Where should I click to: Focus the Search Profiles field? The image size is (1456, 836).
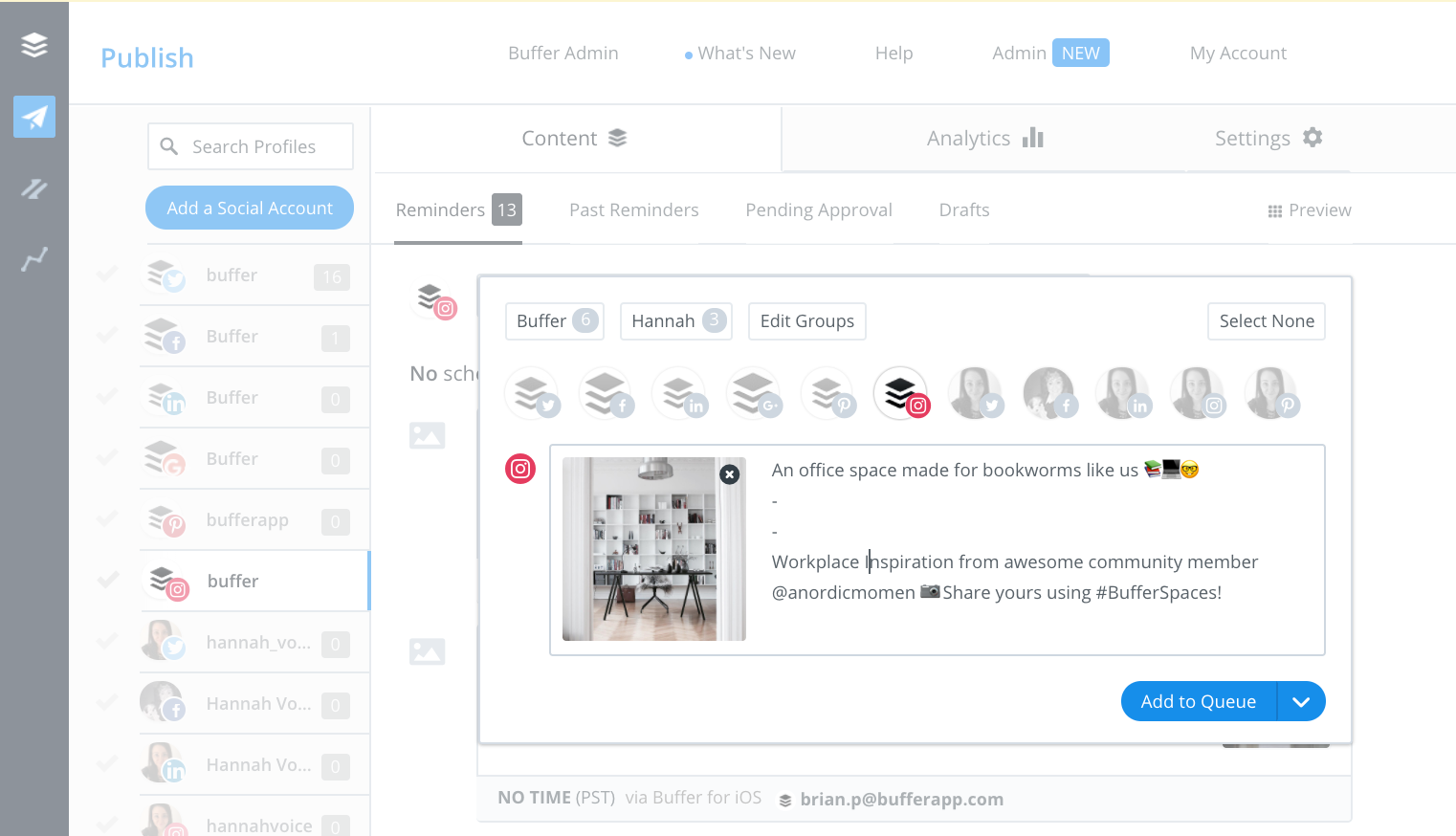coord(251,146)
